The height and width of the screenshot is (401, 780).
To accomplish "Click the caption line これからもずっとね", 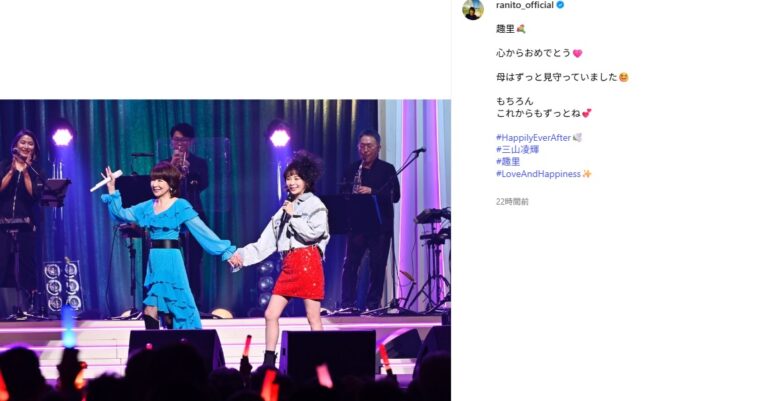I will [538, 113].
